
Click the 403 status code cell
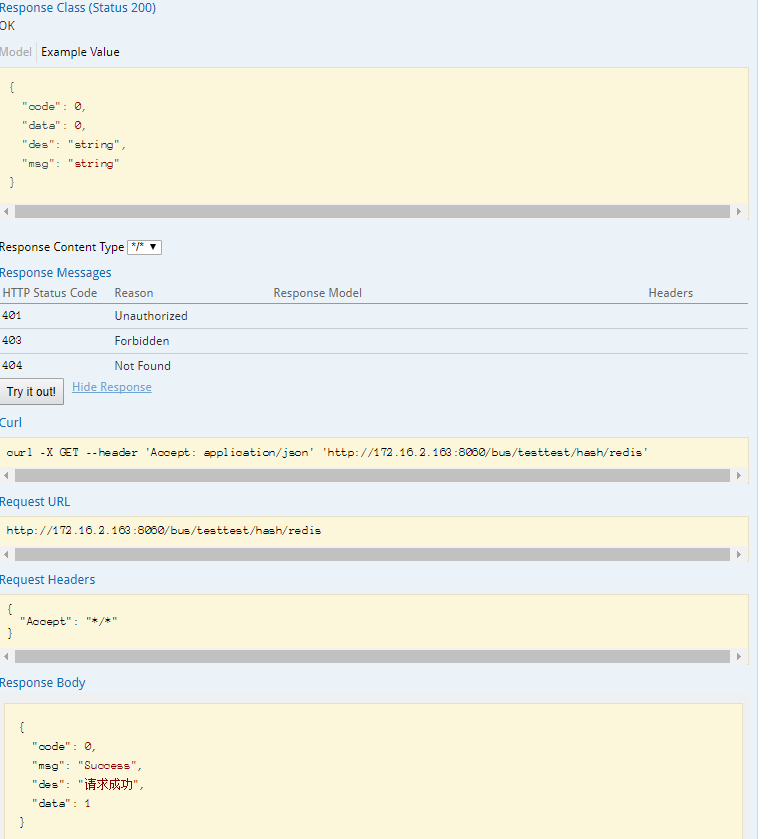[12, 340]
